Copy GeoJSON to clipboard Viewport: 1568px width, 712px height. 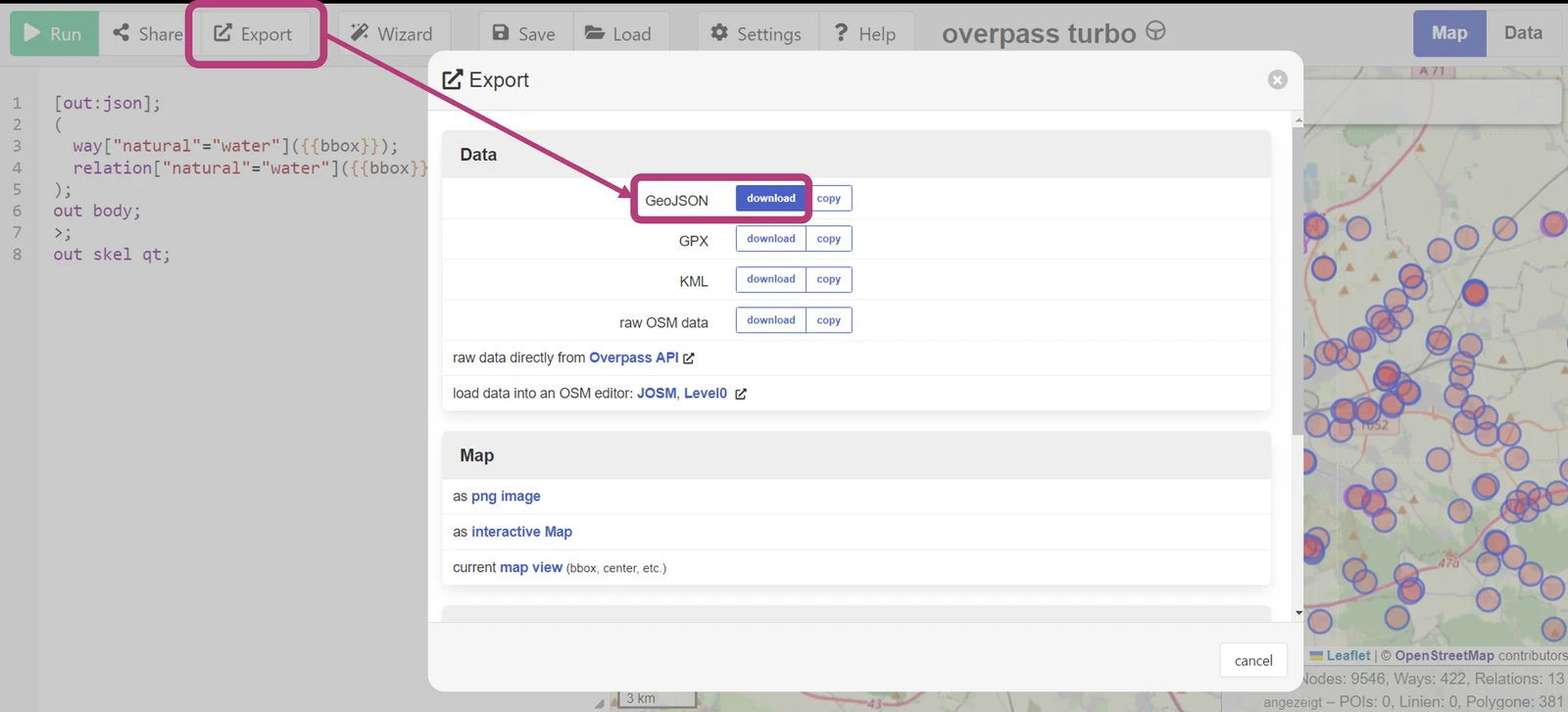click(x=829, y=198)
